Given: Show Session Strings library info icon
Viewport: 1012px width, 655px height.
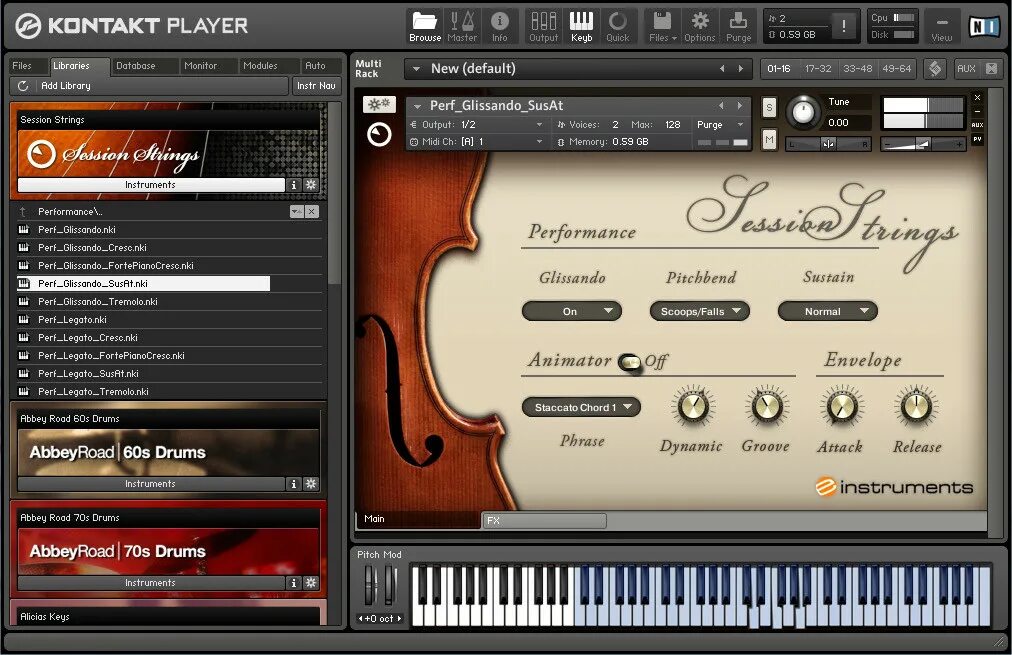Looking at the screenshot, I should click(x=294, y=185).
